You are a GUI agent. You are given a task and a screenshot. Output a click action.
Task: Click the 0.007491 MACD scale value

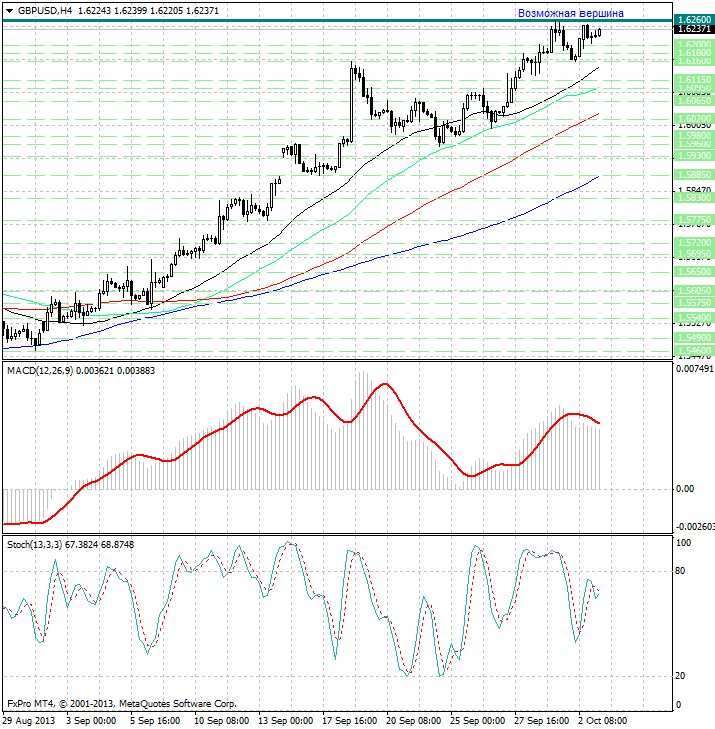693,369
